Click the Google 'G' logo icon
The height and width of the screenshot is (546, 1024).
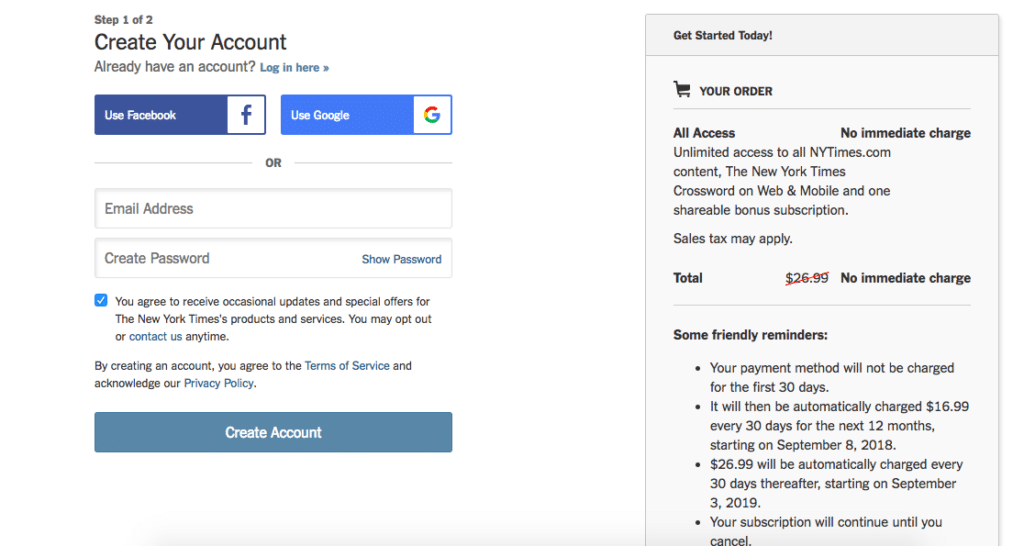(x=432, y=115)
